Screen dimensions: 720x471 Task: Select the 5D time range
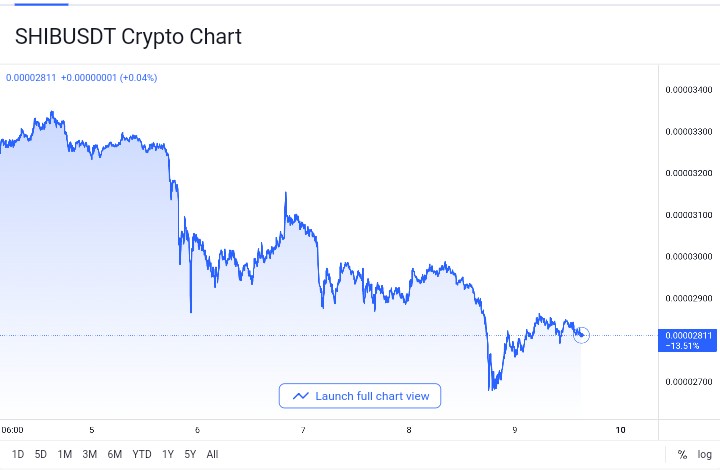41,454
